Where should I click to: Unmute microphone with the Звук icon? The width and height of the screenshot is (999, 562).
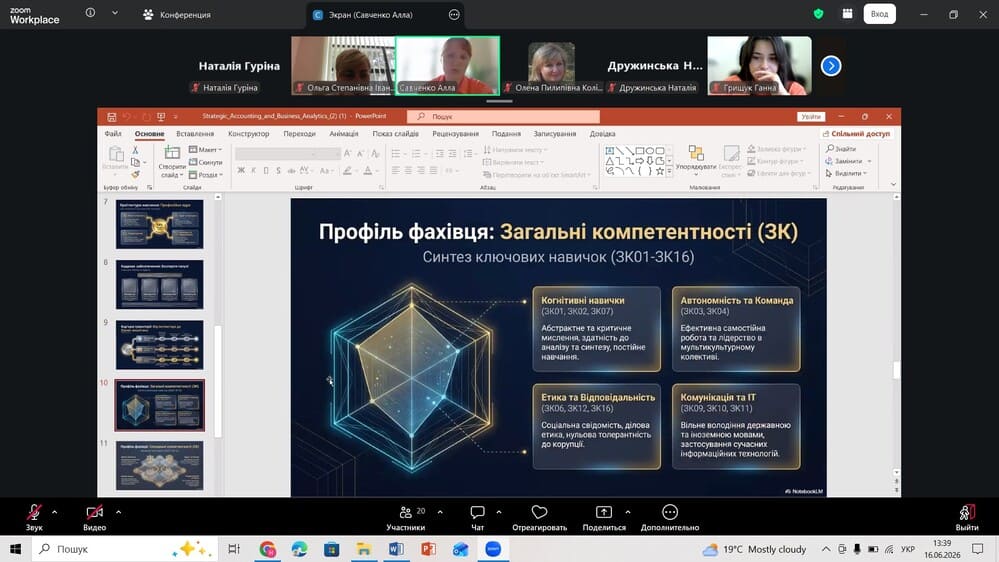tap(34, 512)
